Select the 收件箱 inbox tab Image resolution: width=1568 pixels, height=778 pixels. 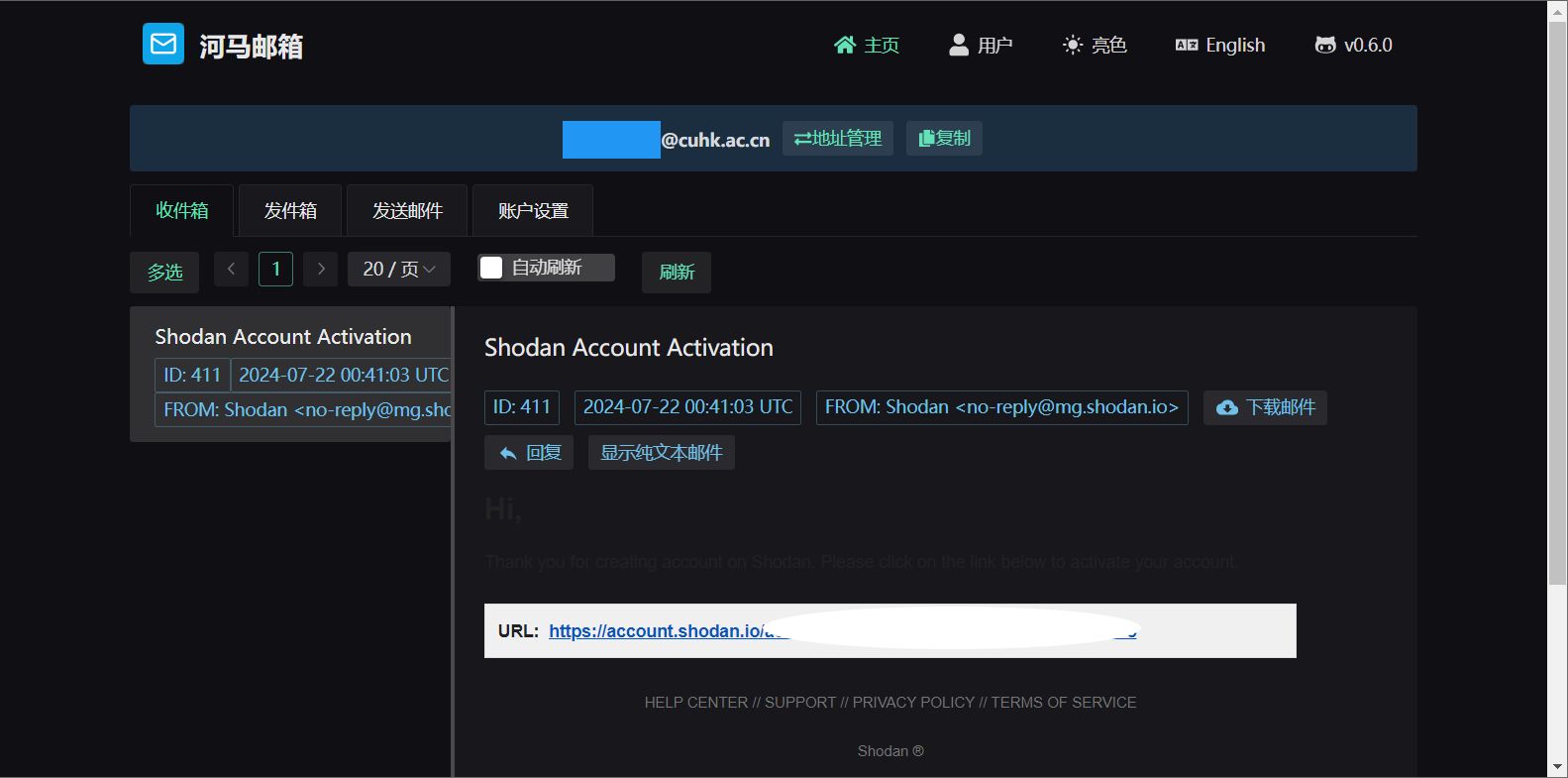(182, 210)
